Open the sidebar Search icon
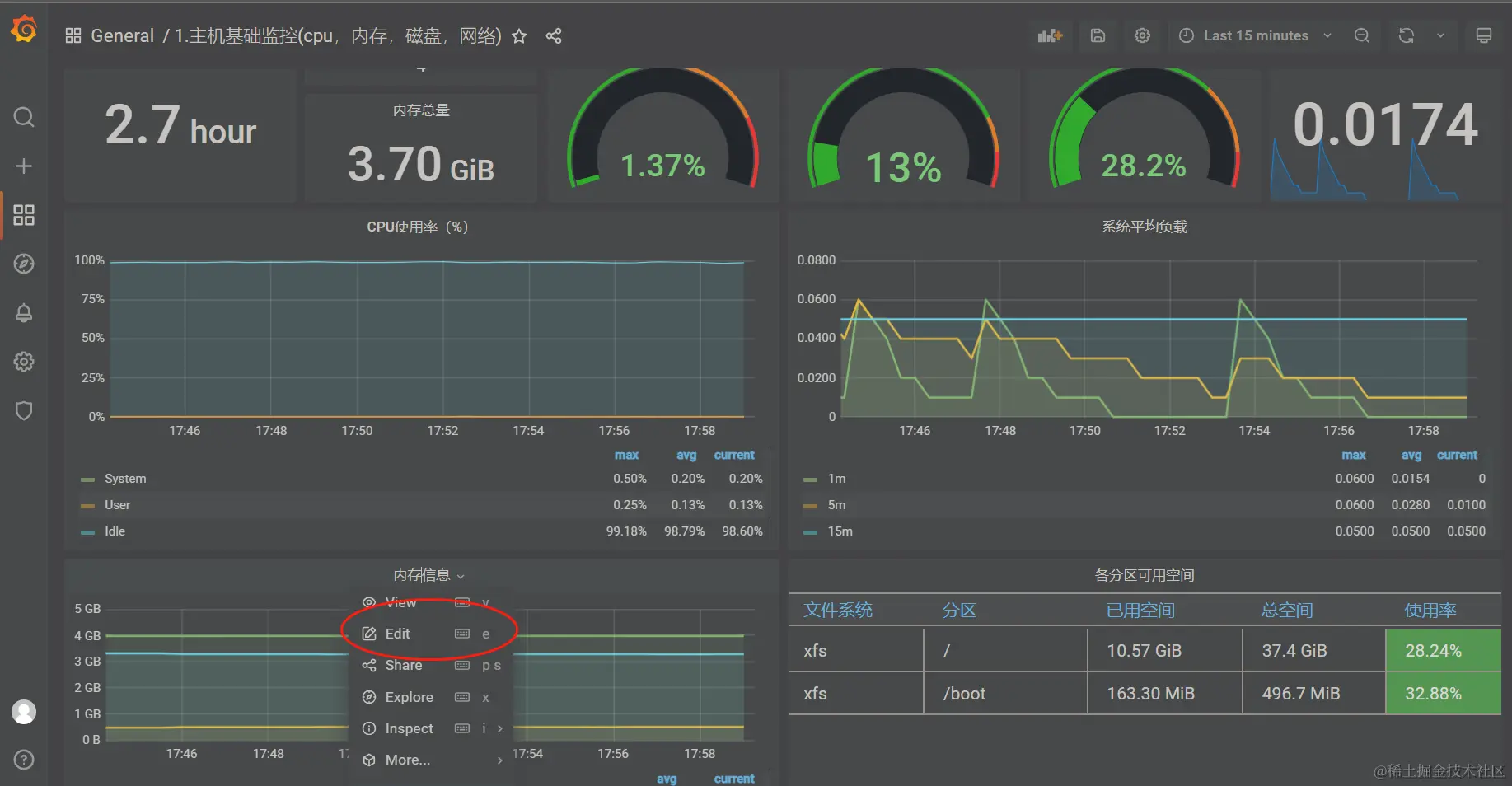The width and height of the screenshot is (1512, 786). [24, 117]
